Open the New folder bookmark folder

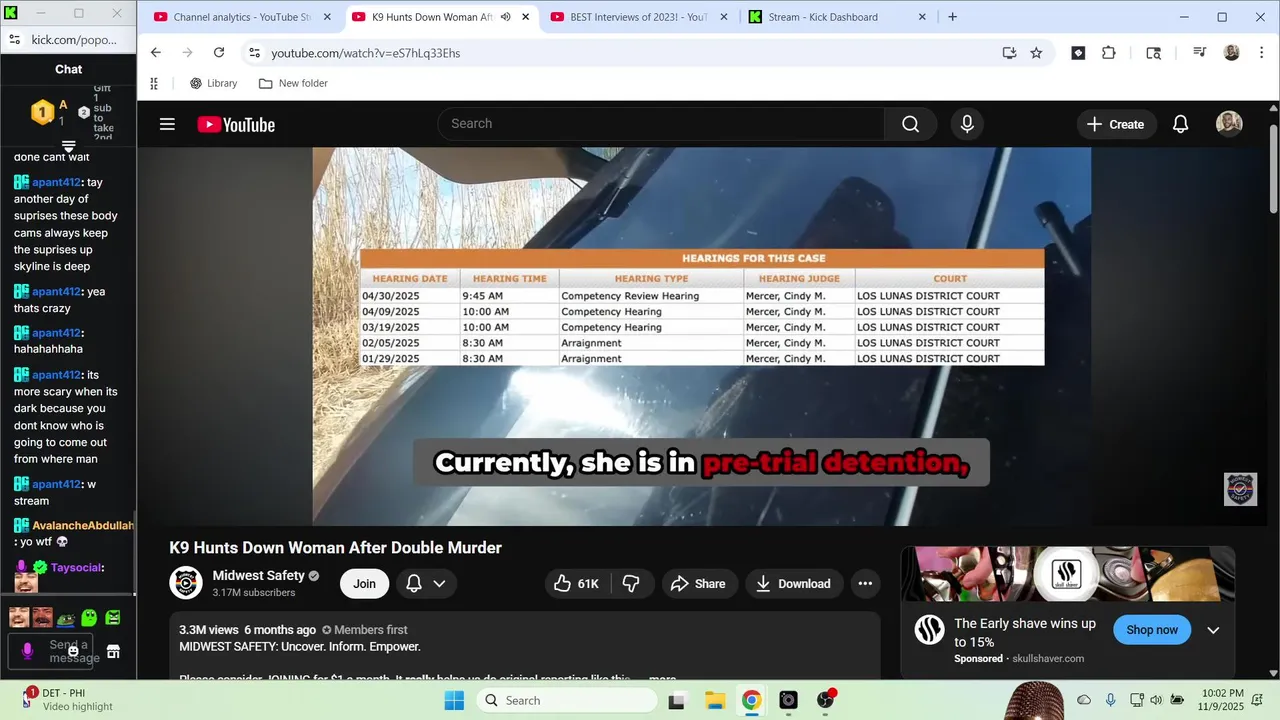click(x=293, y=84)
